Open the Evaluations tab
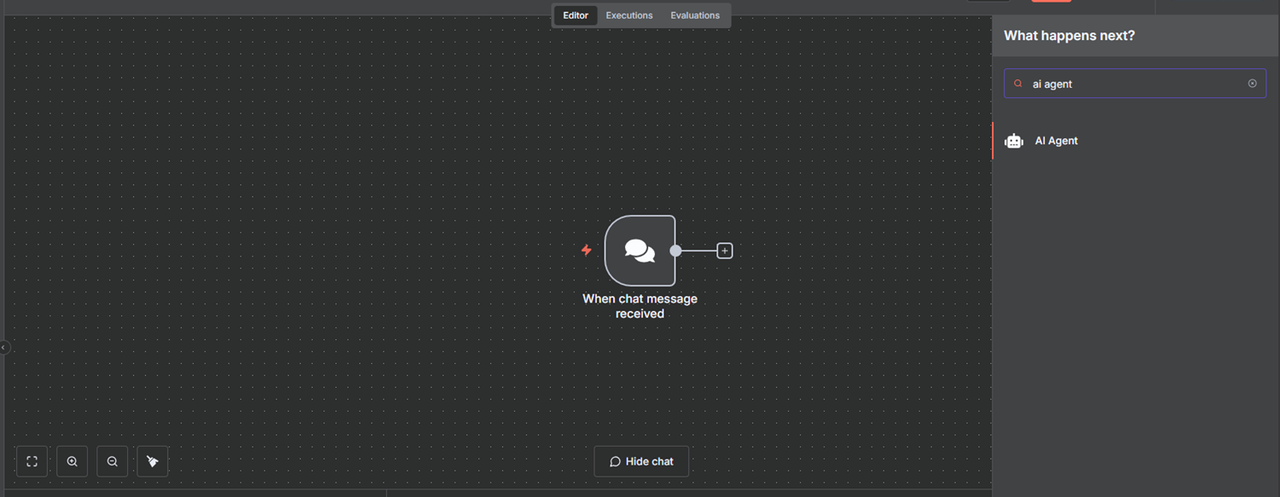 point(695,15)
